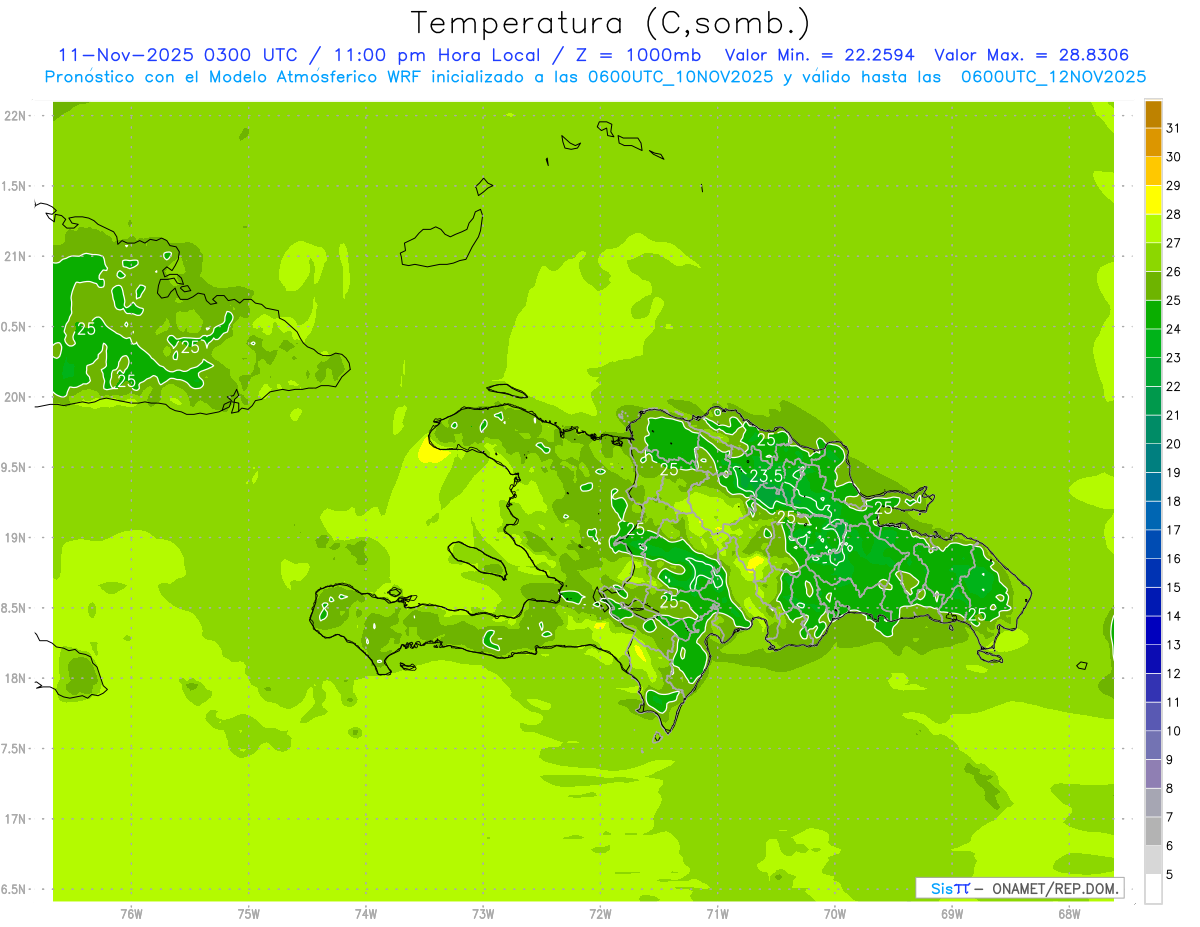Click the "74W" longitude axis label
1200x927 pixels.
(366, 914)
